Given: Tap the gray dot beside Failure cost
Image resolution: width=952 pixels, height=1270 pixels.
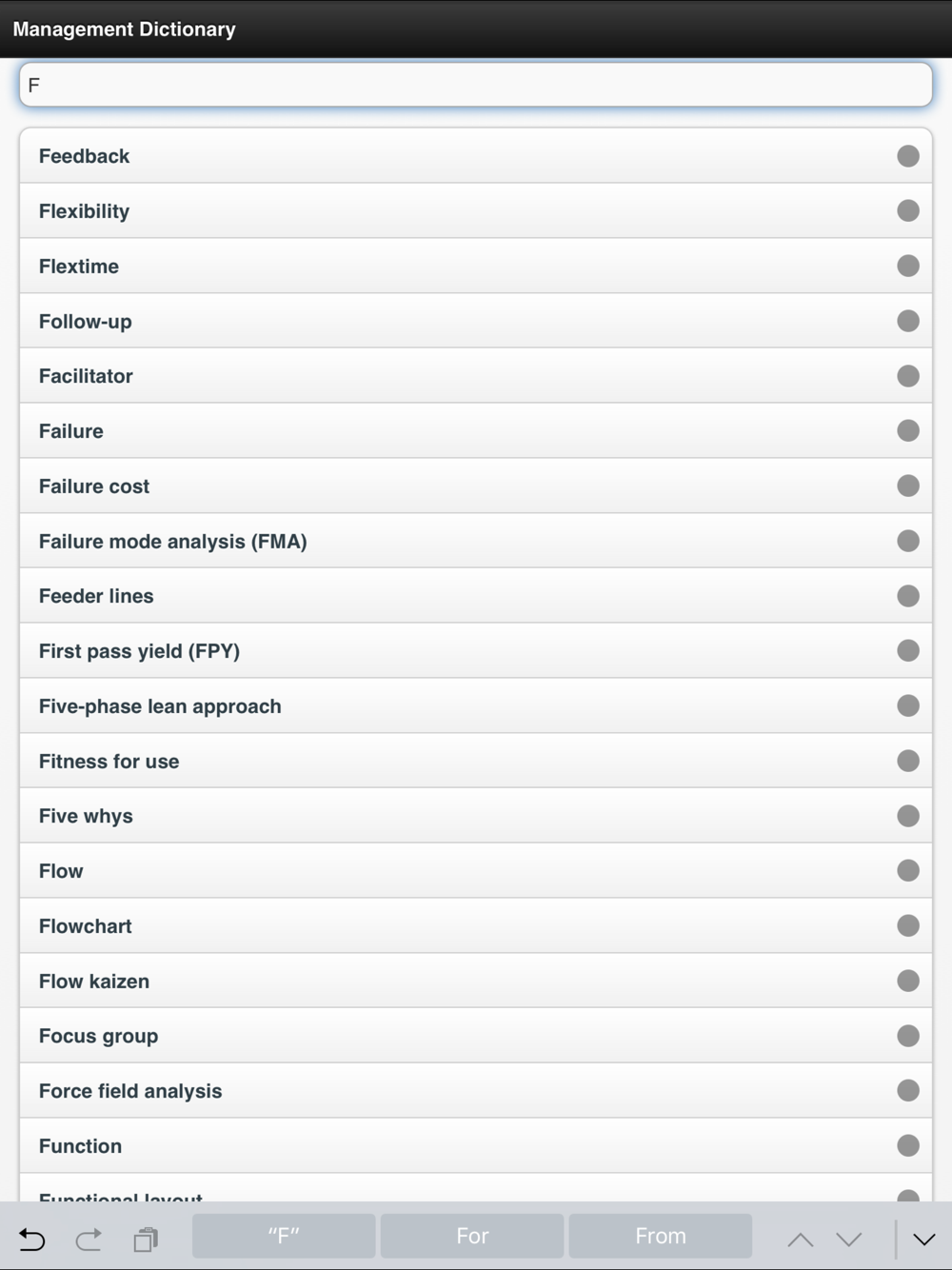Looking at the screenshot, I should (x=908, y=486).
